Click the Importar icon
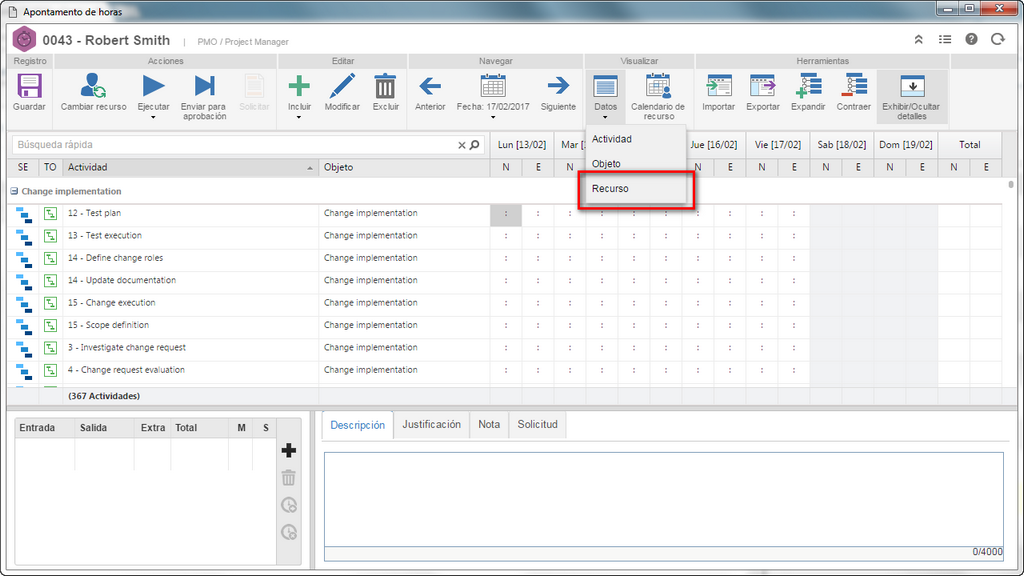 [718, 86]
